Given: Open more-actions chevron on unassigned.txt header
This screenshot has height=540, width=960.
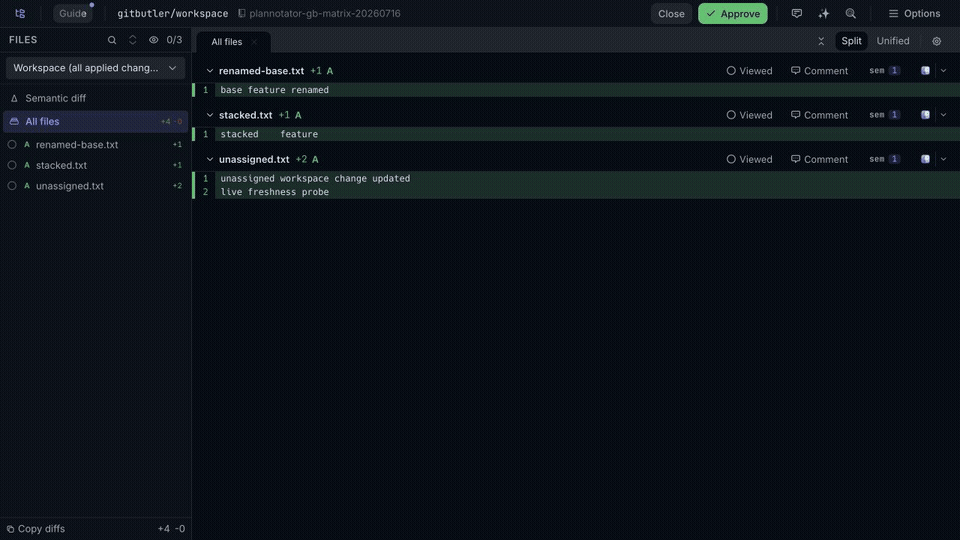Looking at the screenshot, I should [943, 159].
